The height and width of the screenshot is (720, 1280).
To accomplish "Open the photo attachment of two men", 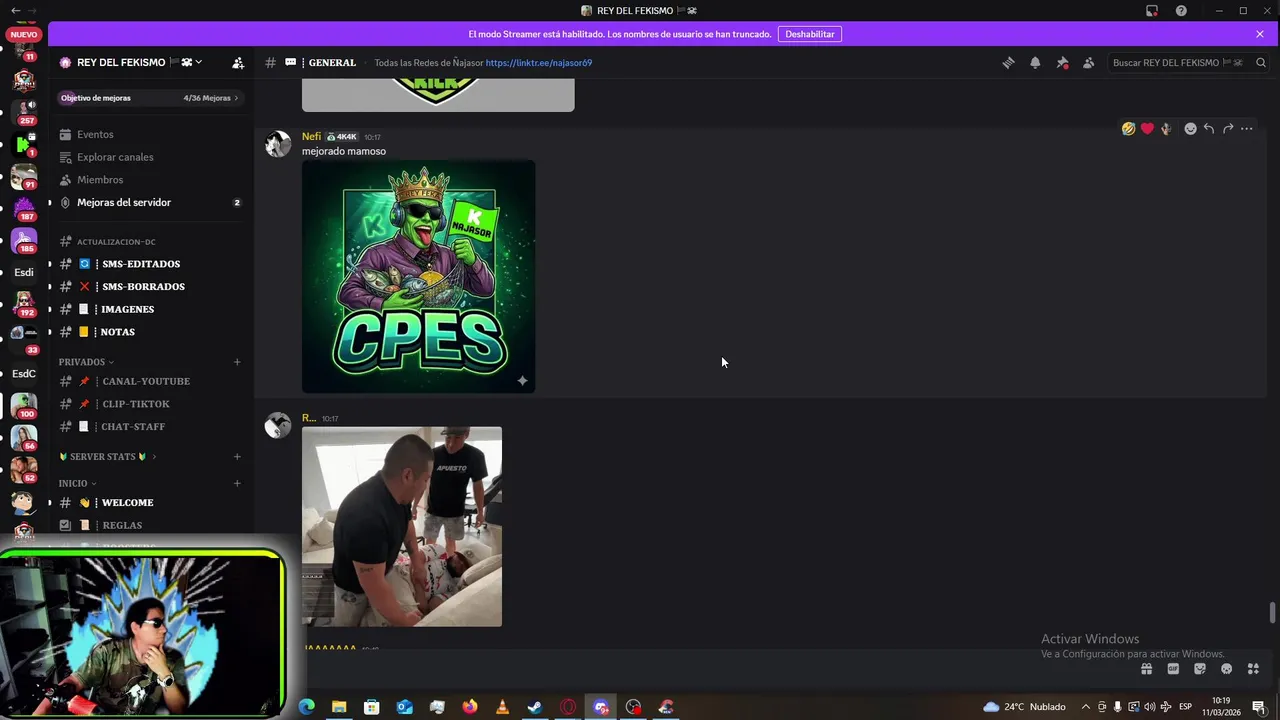I will click(x=402, y=527).
